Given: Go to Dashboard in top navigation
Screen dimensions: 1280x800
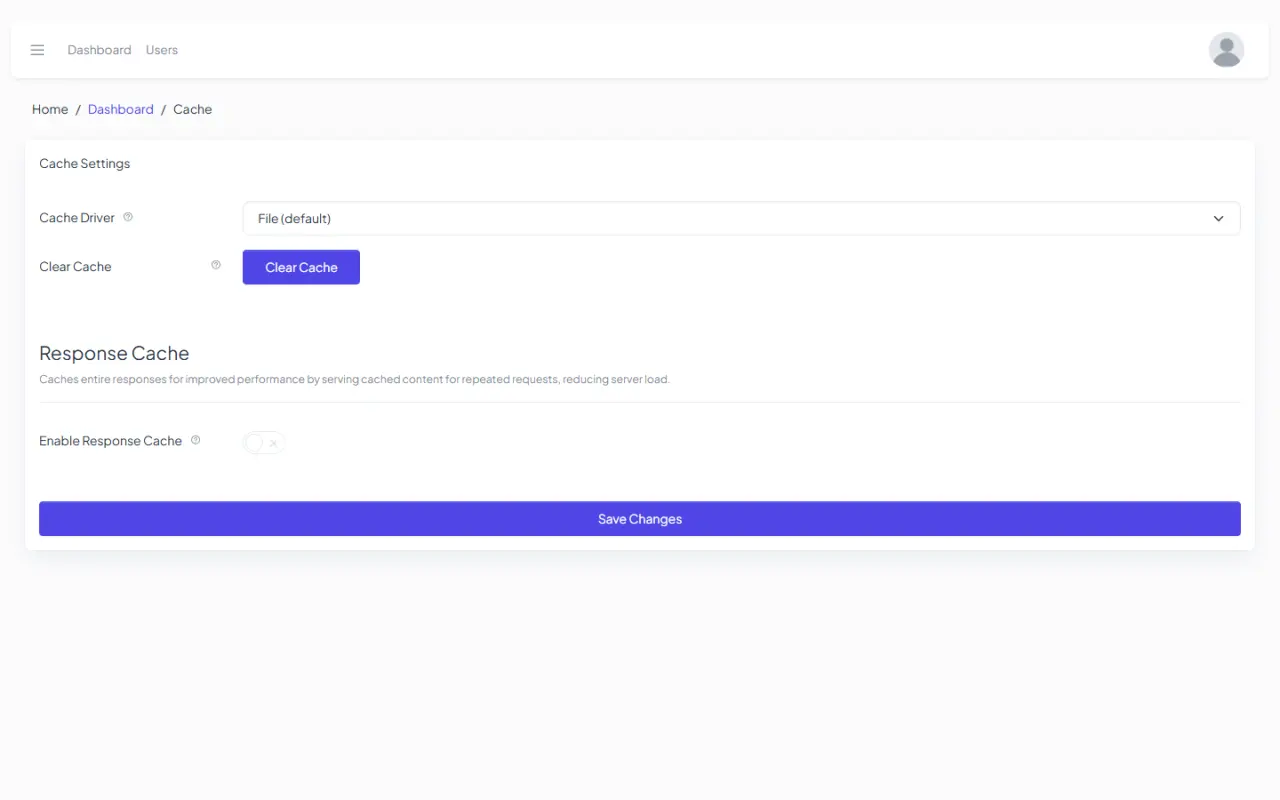Looking at the screenshot, I should tap(99, 50).
